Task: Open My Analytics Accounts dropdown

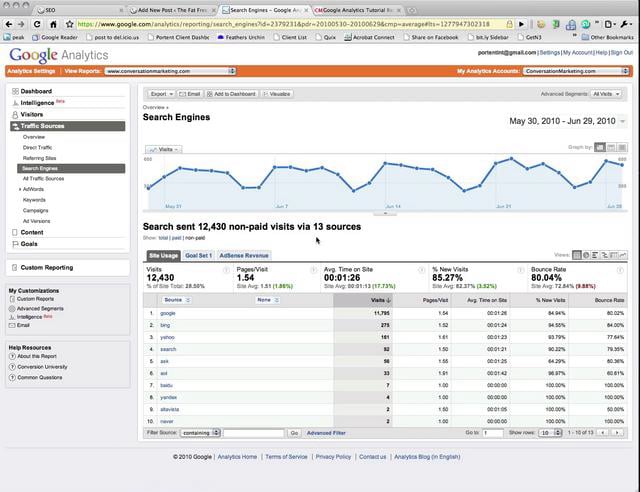Action: point(576,71)
